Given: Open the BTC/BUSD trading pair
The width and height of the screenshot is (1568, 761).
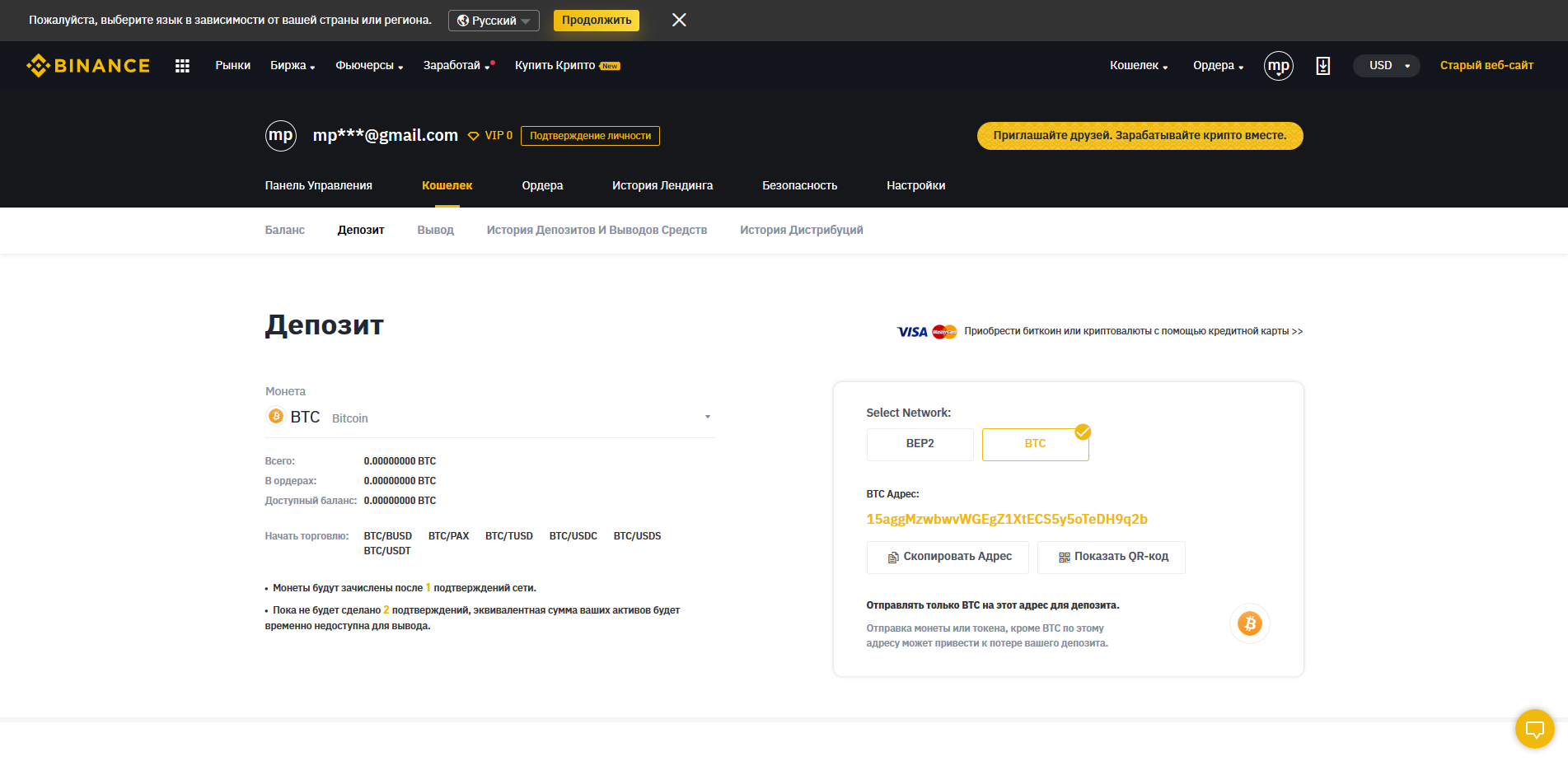Looking at the screenshot, I should pyautogui.click(x=388, y=537).
